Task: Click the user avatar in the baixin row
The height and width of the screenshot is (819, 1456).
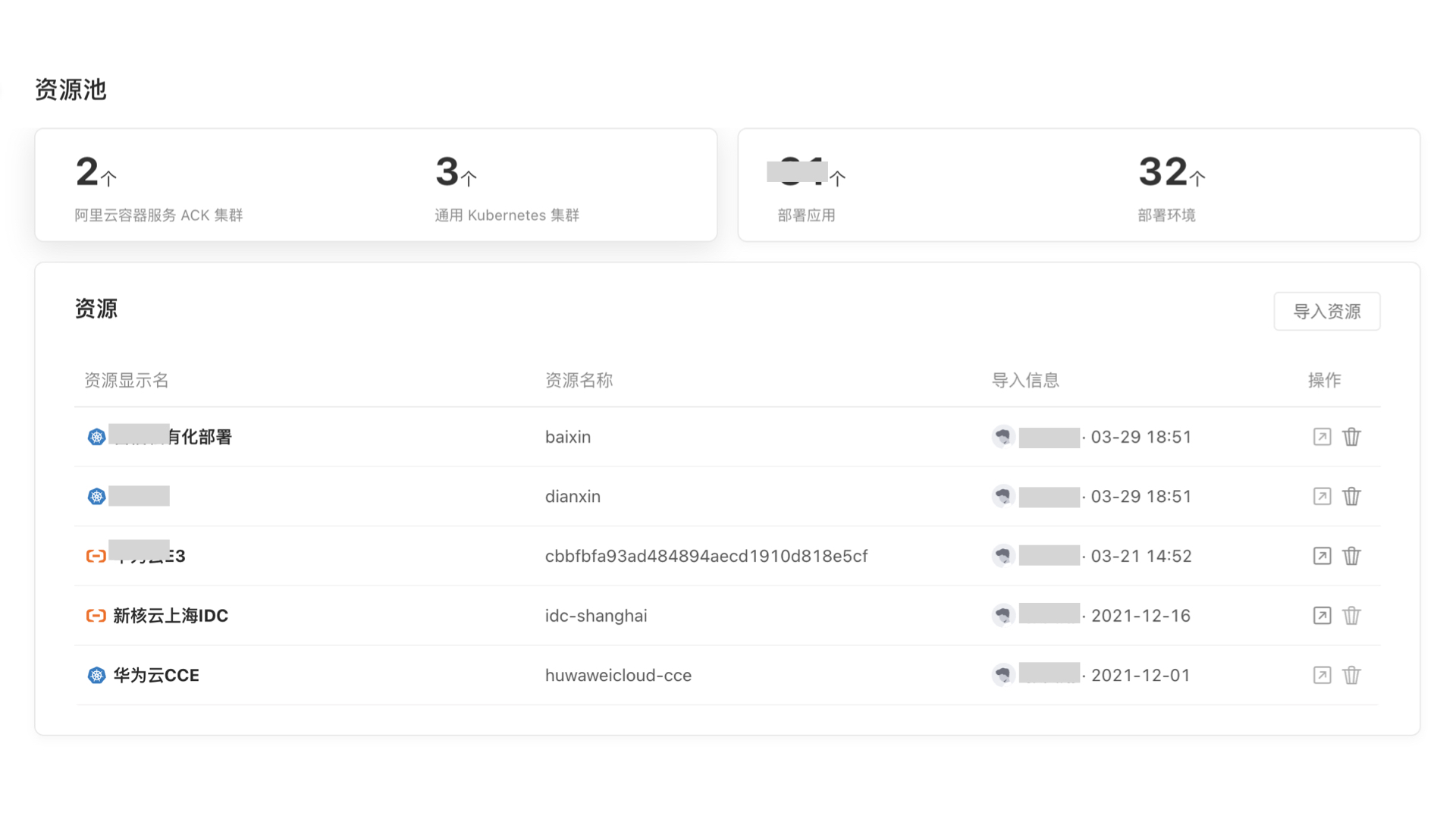Action: 1003,437
